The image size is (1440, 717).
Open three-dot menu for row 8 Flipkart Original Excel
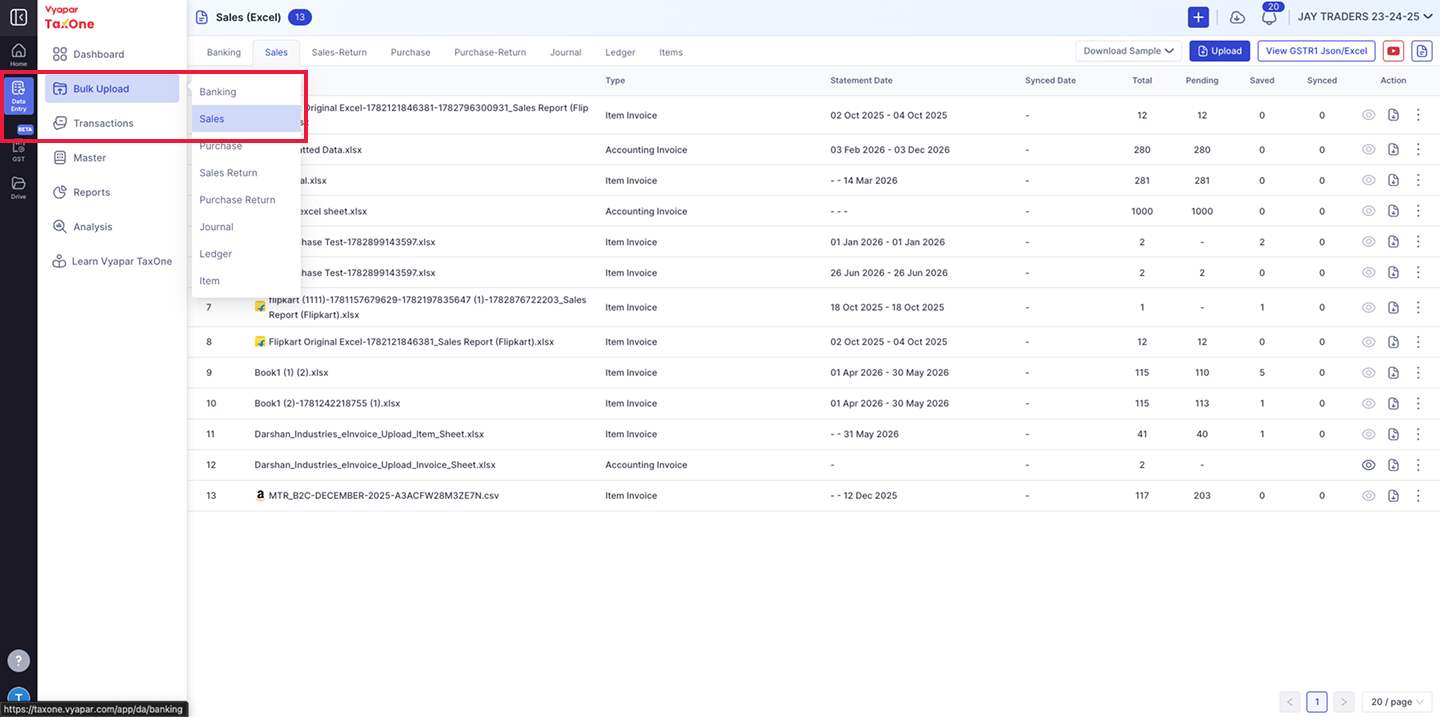click(x=1418, y=342)
